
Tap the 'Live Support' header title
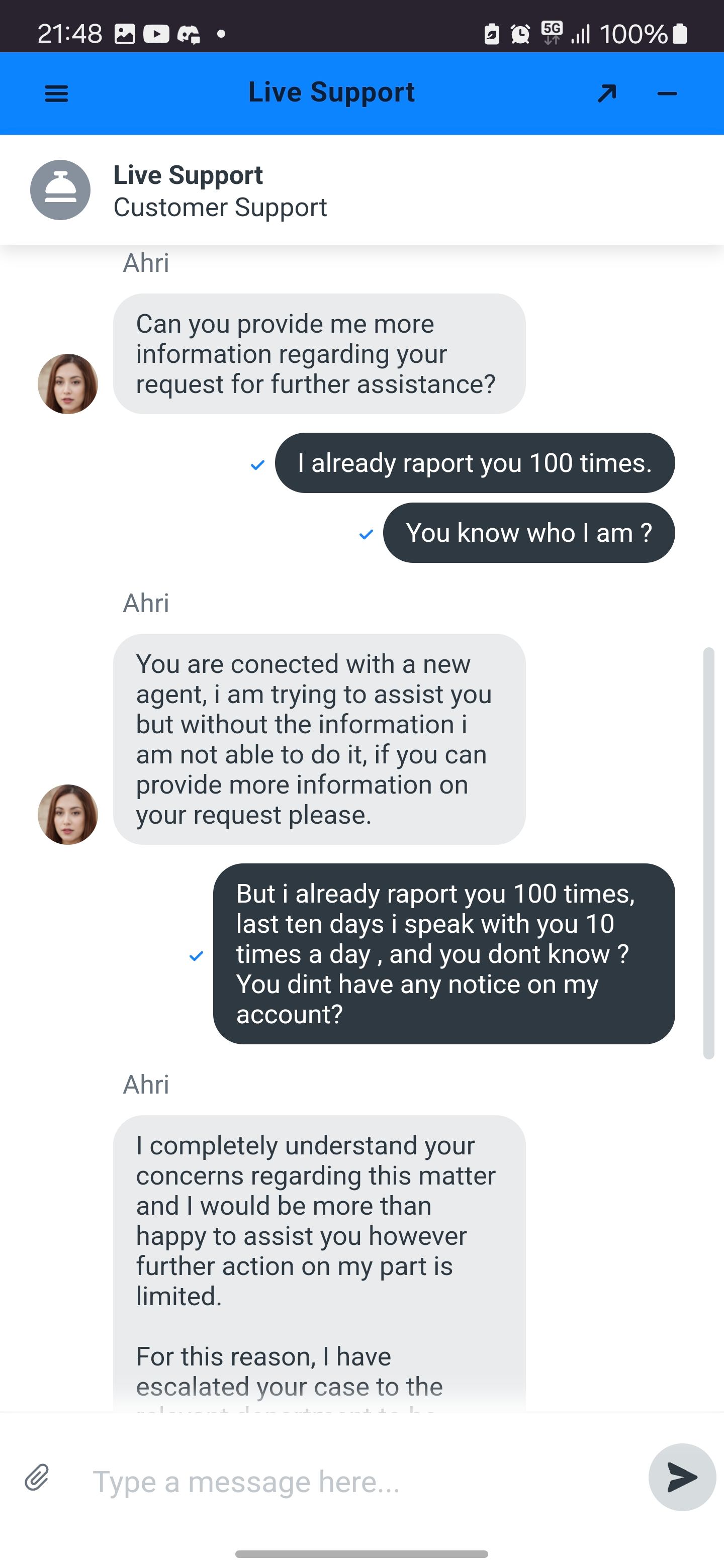click(331, 92)
